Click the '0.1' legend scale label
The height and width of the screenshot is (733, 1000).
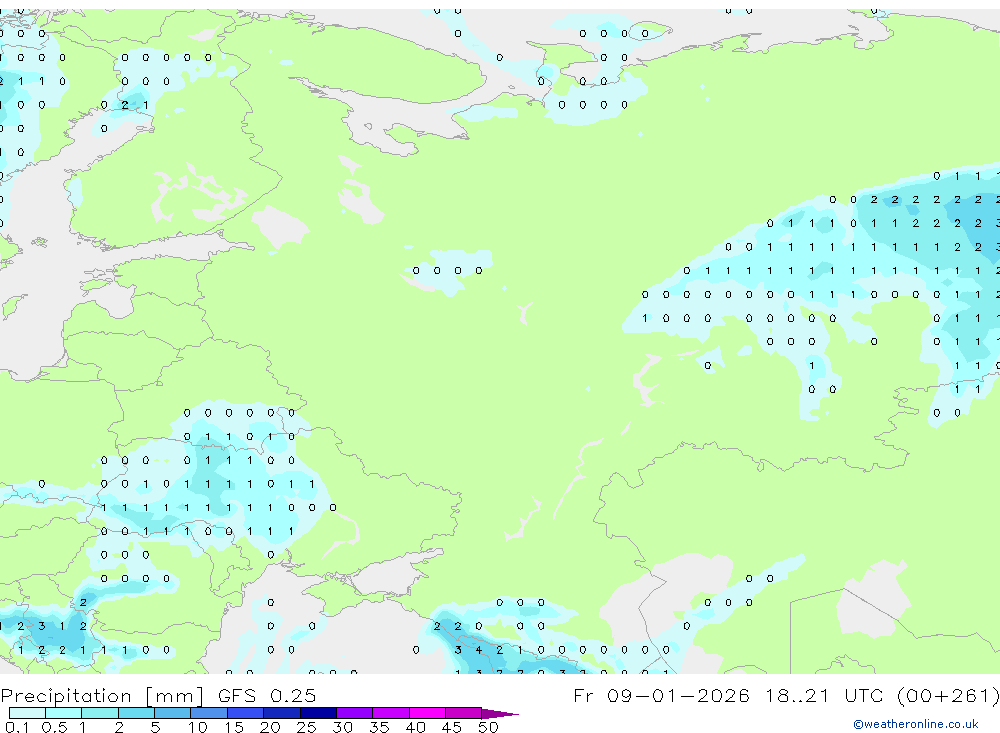click(17, 727)
